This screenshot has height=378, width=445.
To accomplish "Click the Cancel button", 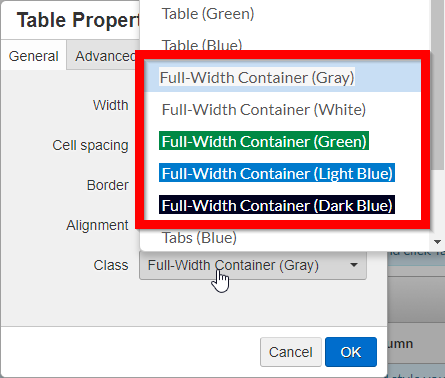I will 291,352.
